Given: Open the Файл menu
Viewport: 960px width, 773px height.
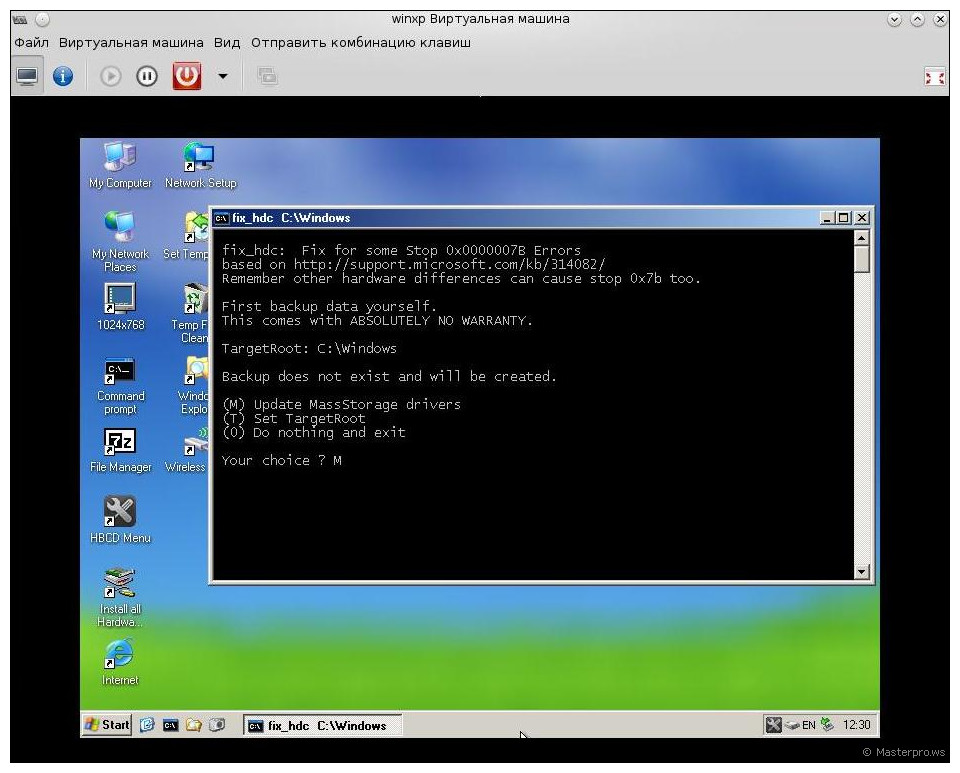Looking at the screenshot, I should (x=31, y=43).
